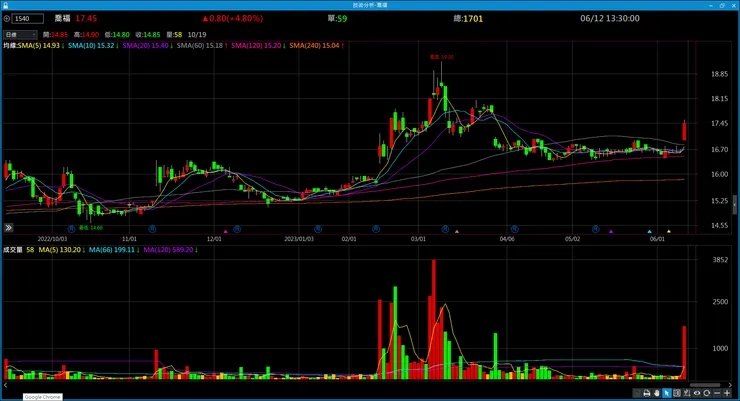
Task: Select the SMA(10) 15.32 indicator label
Action: pos(93,45)
